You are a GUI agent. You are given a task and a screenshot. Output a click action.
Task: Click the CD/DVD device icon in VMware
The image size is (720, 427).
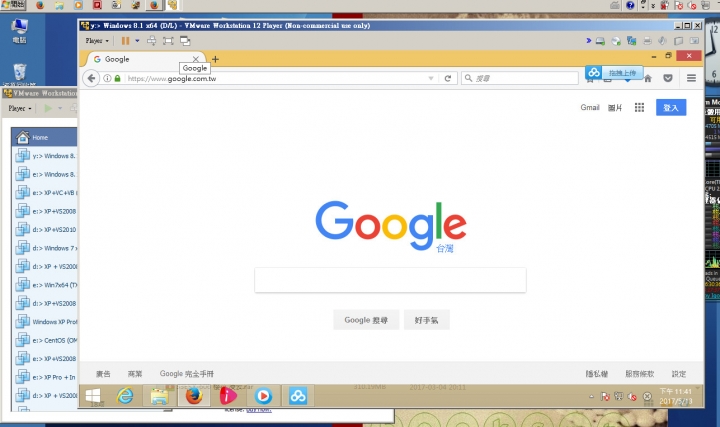[616, 41]
